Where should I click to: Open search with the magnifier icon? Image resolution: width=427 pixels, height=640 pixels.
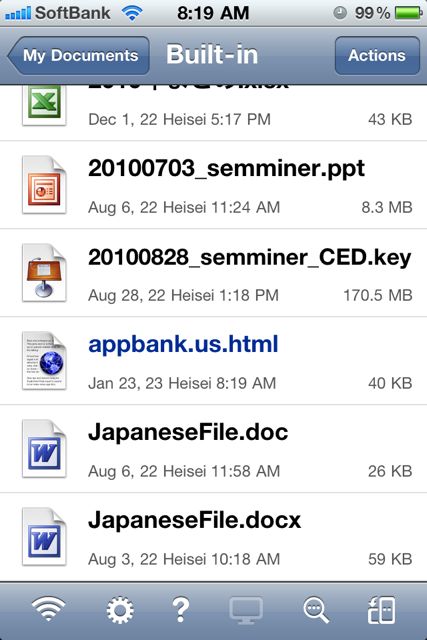[316, 610]
